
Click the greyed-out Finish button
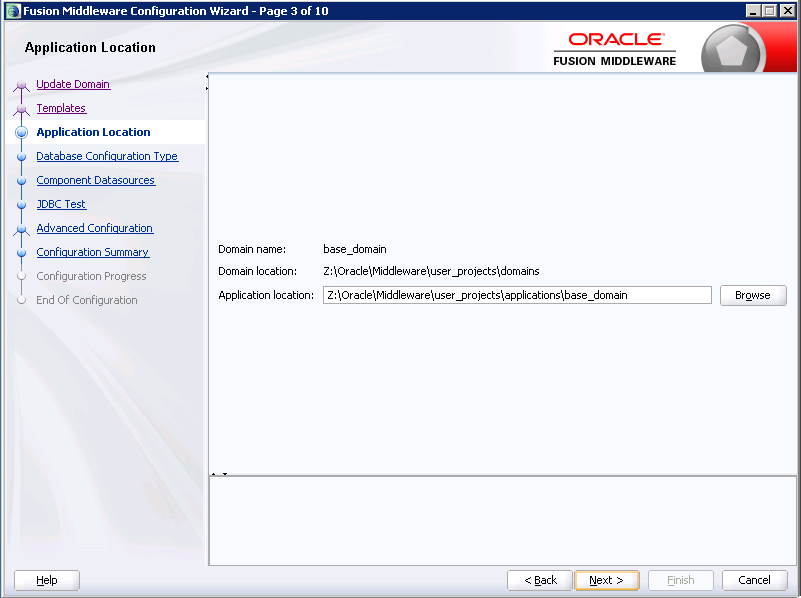click(680, 580)
